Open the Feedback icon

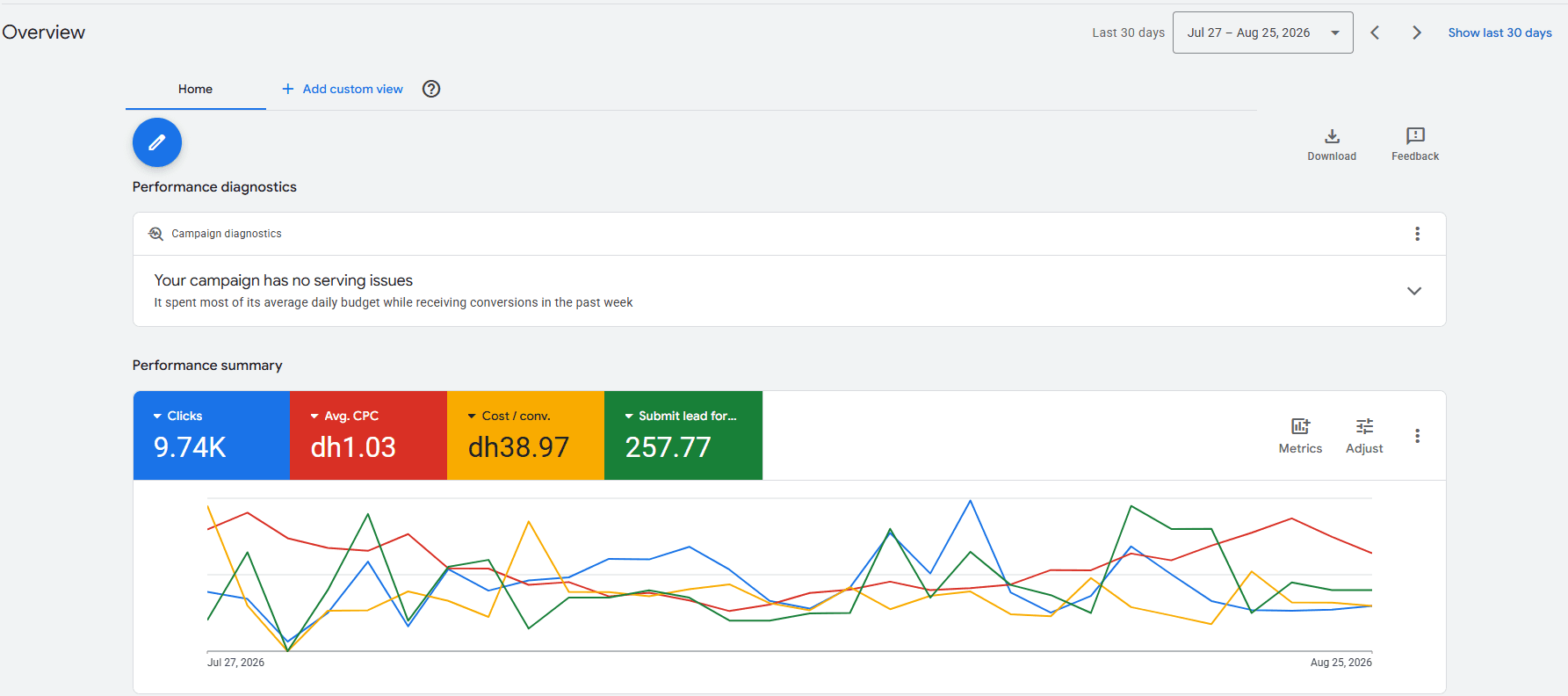[1415, 135]
